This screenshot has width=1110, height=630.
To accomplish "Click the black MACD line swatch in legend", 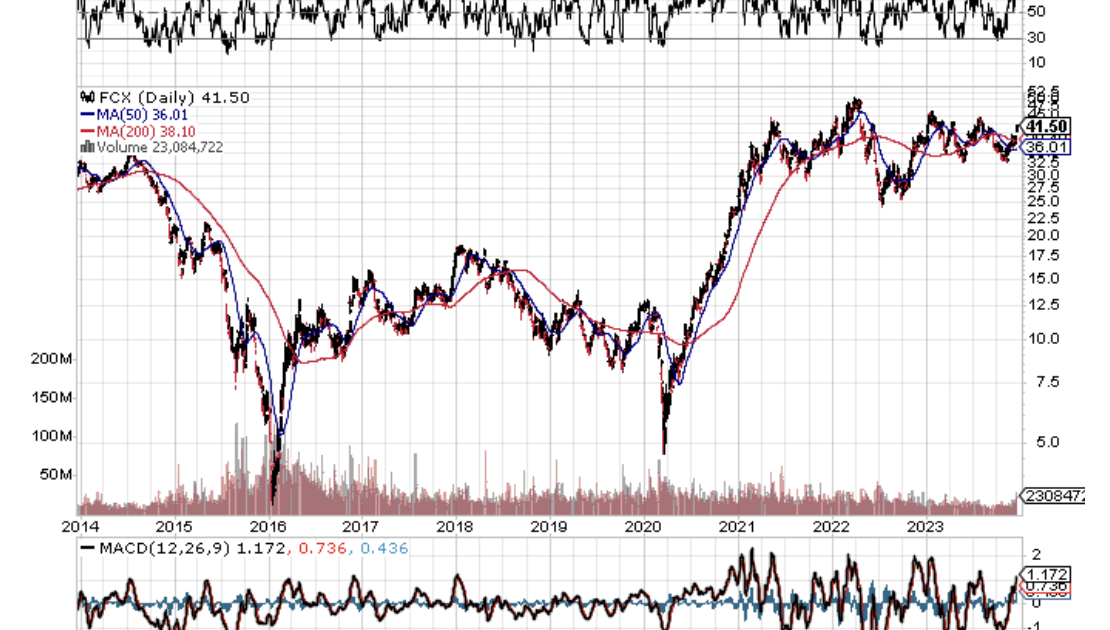I will coord(88,548).
